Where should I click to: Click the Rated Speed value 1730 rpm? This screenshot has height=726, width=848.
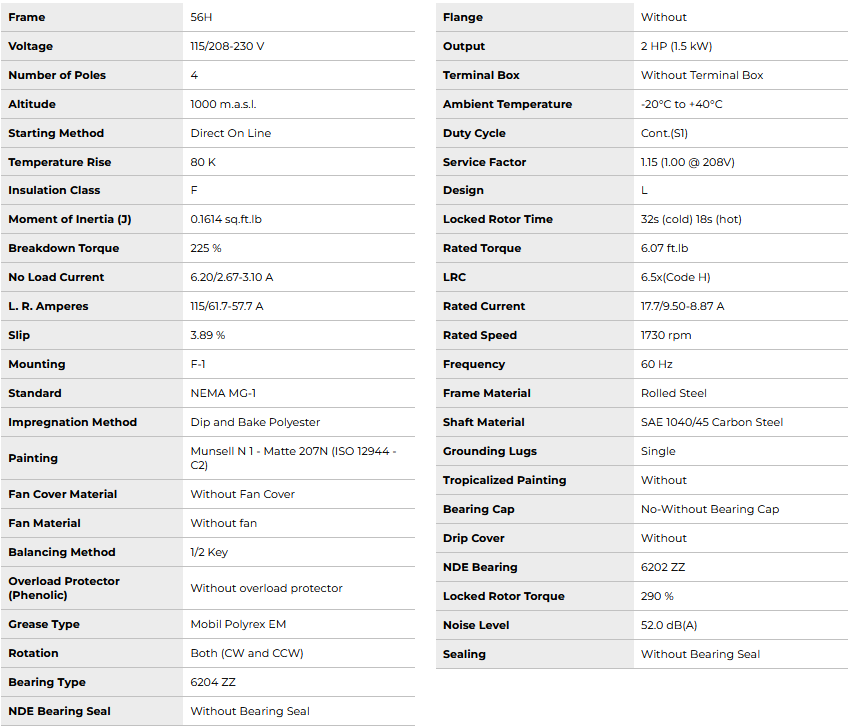point(666,335)
